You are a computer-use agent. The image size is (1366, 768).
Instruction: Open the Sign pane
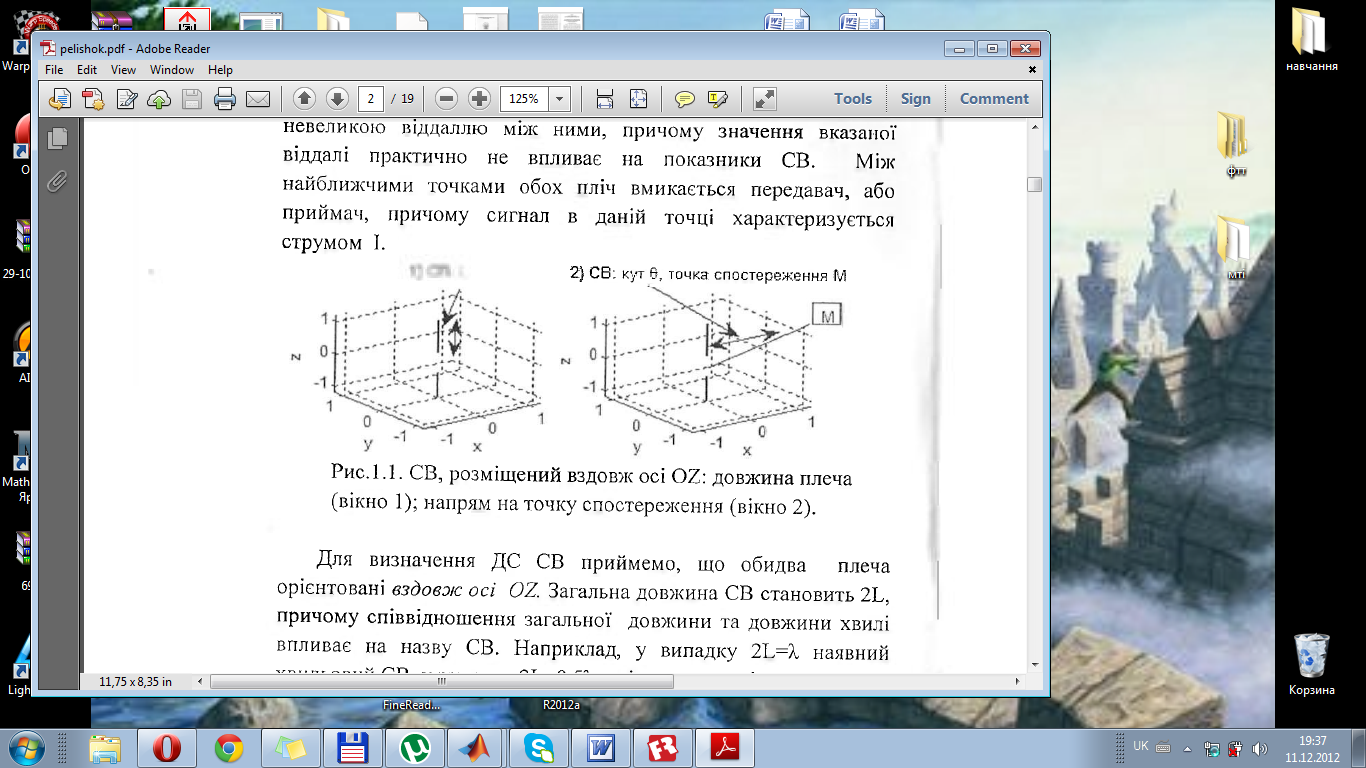(x=915, y=99)
